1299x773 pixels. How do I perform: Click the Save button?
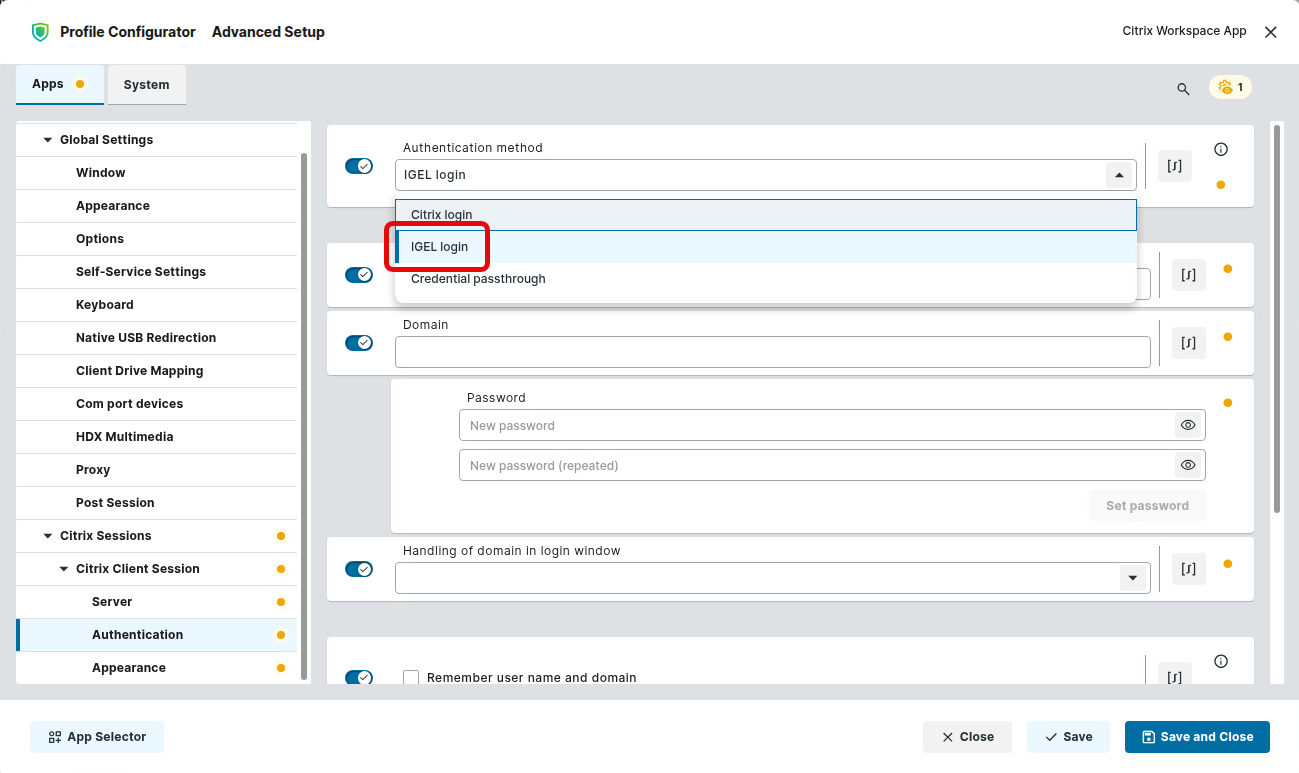(1068, 737)
